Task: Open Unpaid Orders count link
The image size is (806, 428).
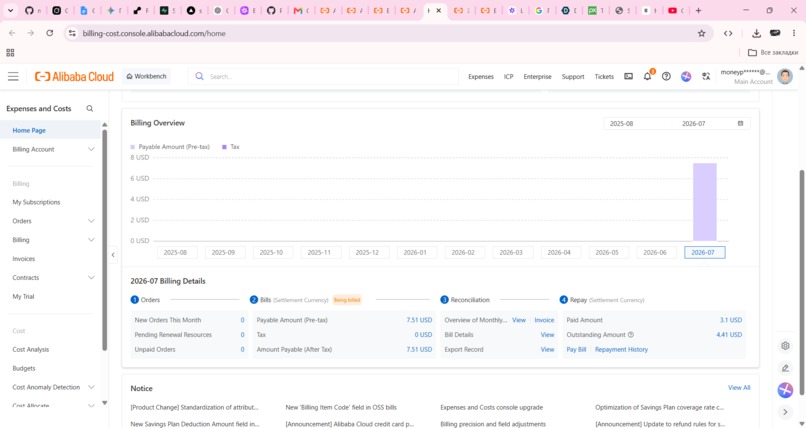Action: pos(242,349)
